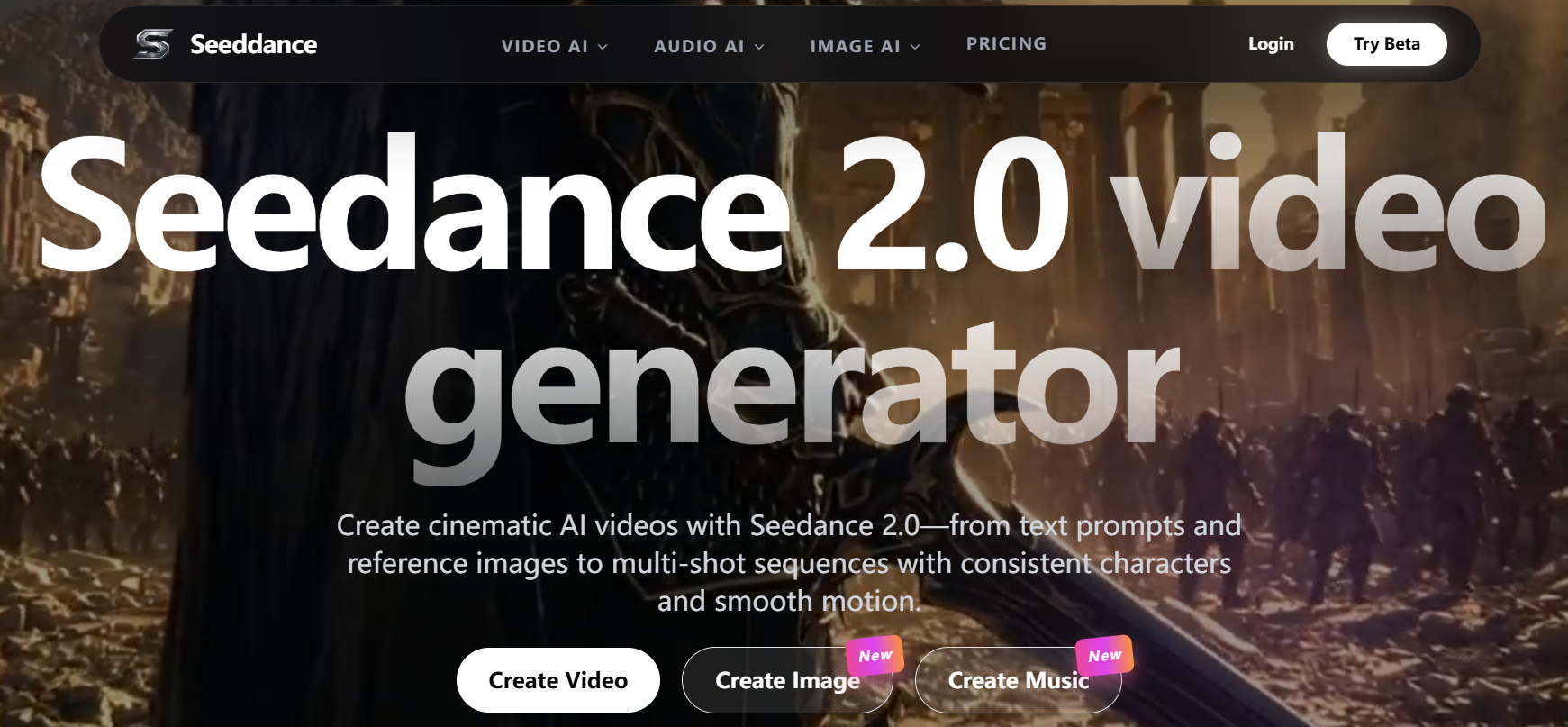Expand the chevron beside IMAGE AI
The image size is (1568, 727).
pyautogui.click(x=915, y=47)
